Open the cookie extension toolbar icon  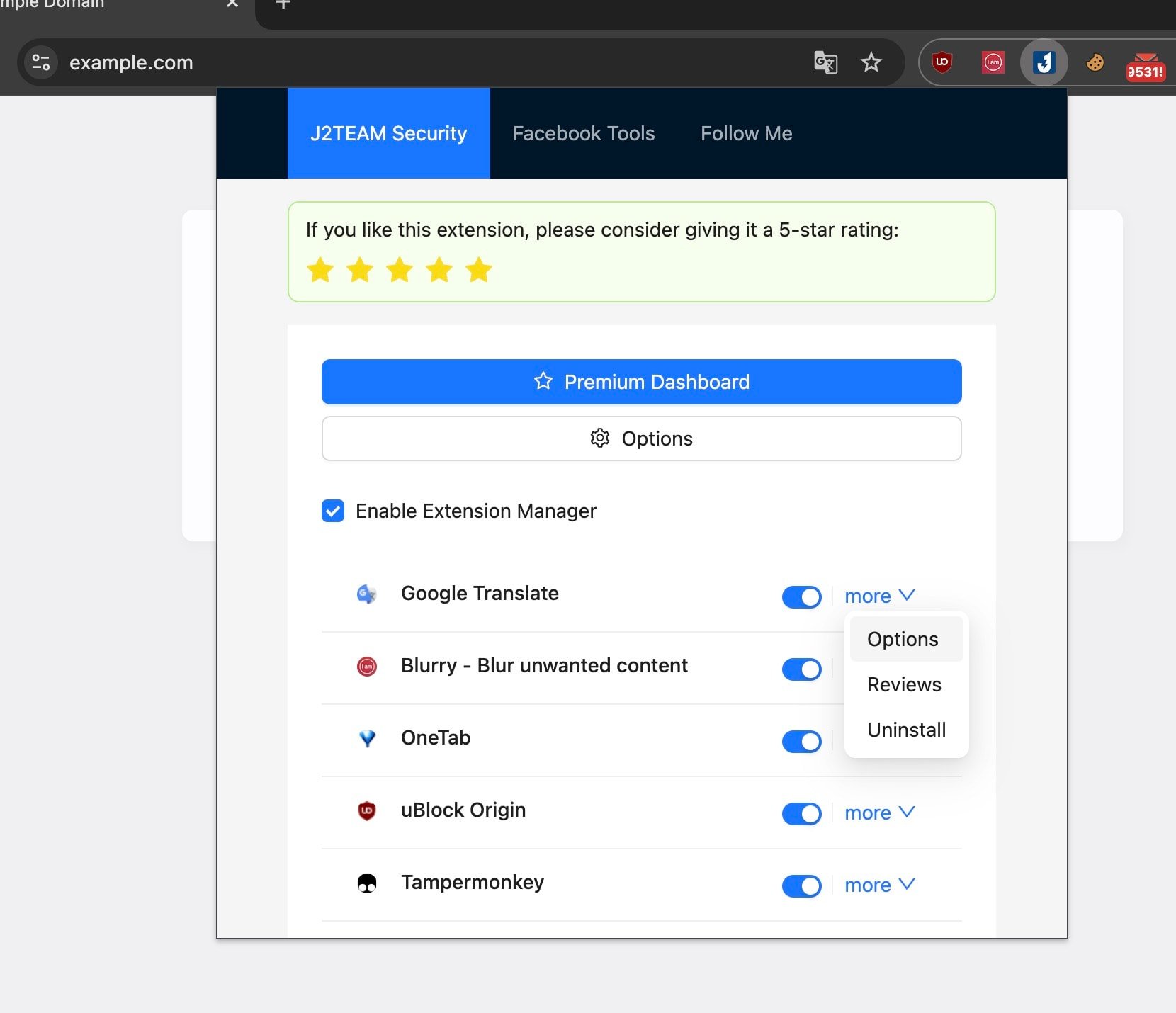tap(1095, 62)
